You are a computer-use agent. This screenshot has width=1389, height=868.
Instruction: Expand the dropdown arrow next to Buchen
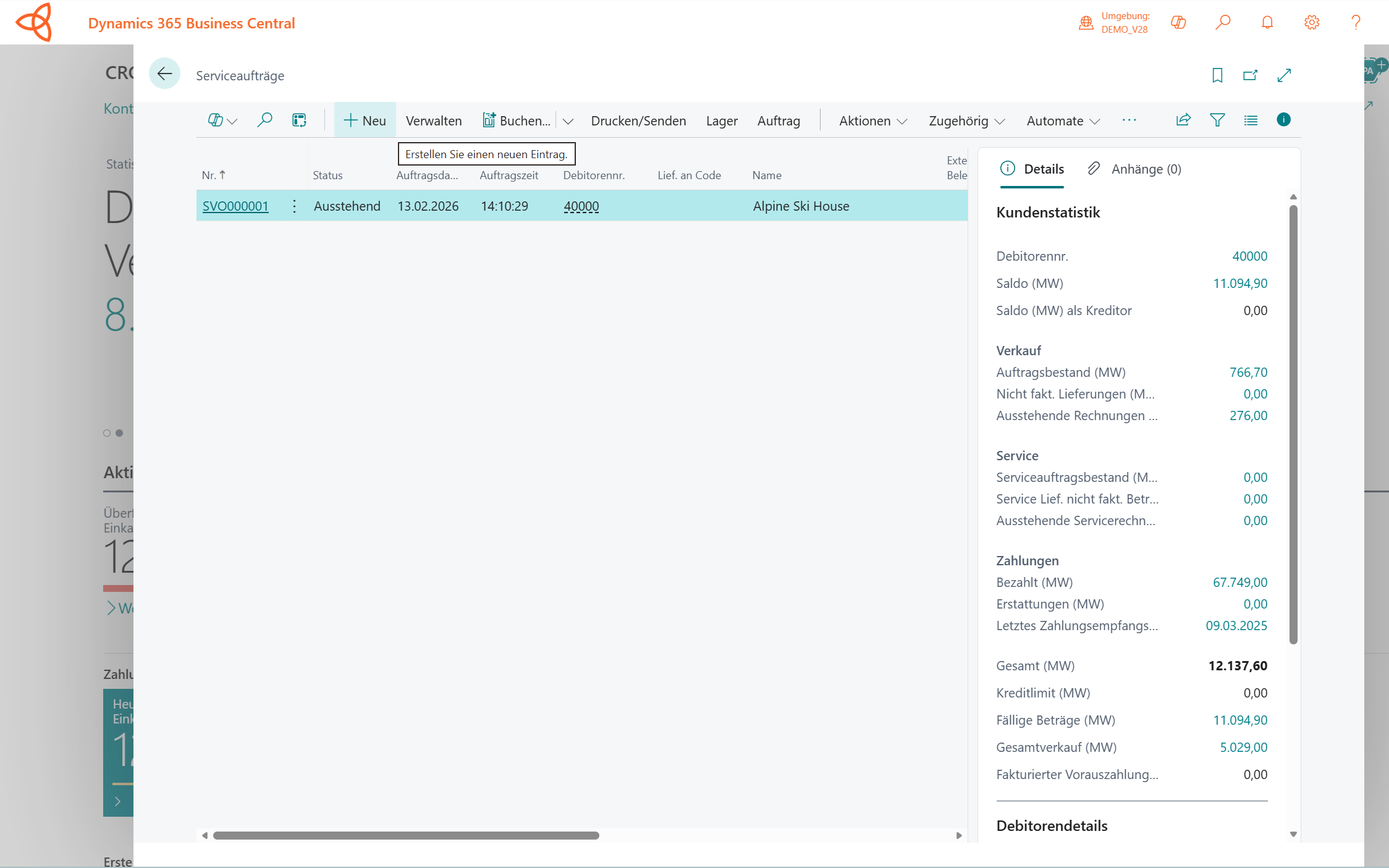[568, 121]
